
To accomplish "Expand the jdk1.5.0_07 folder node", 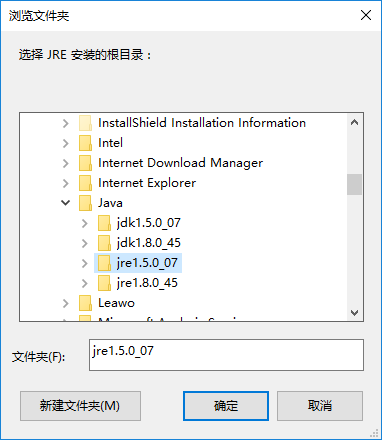I will (85, 223).
